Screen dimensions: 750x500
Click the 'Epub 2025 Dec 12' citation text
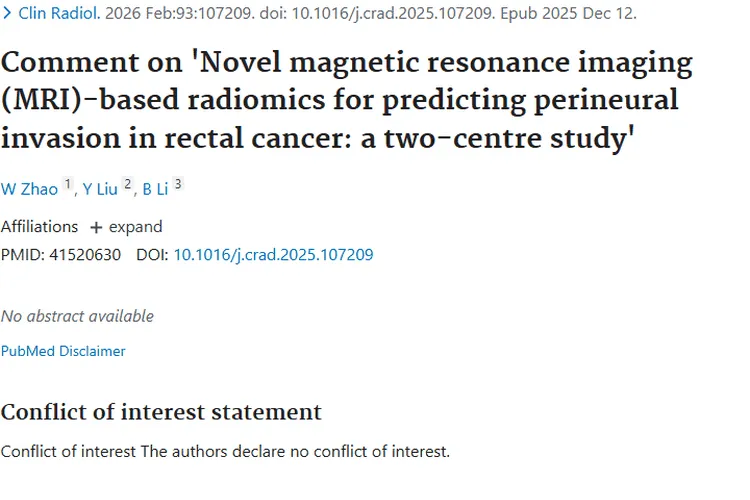572,14
